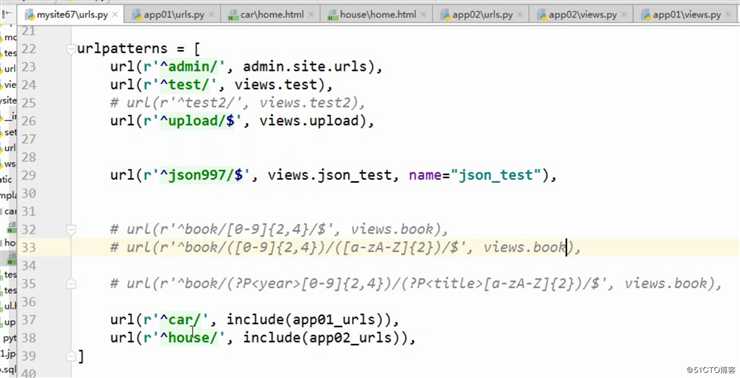Image resolution: width=740 pixels, height=378 pixels.
Task: Click the commented 'views.test2' text
Action: [305, 103]
